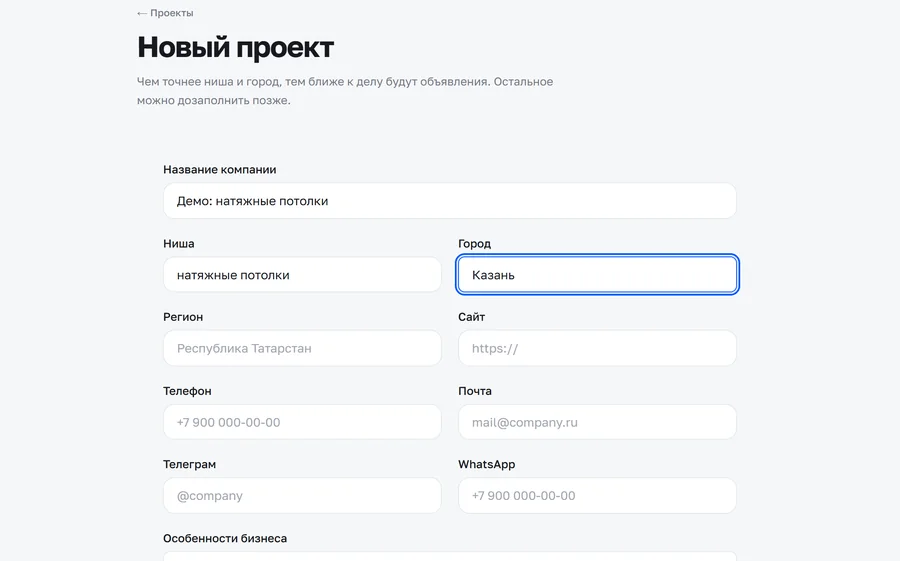Image resolution: width=900 pixels, height=561 pixels.
Task: Click the description text starting Чем точнее ниша
Action: [345, 91]
